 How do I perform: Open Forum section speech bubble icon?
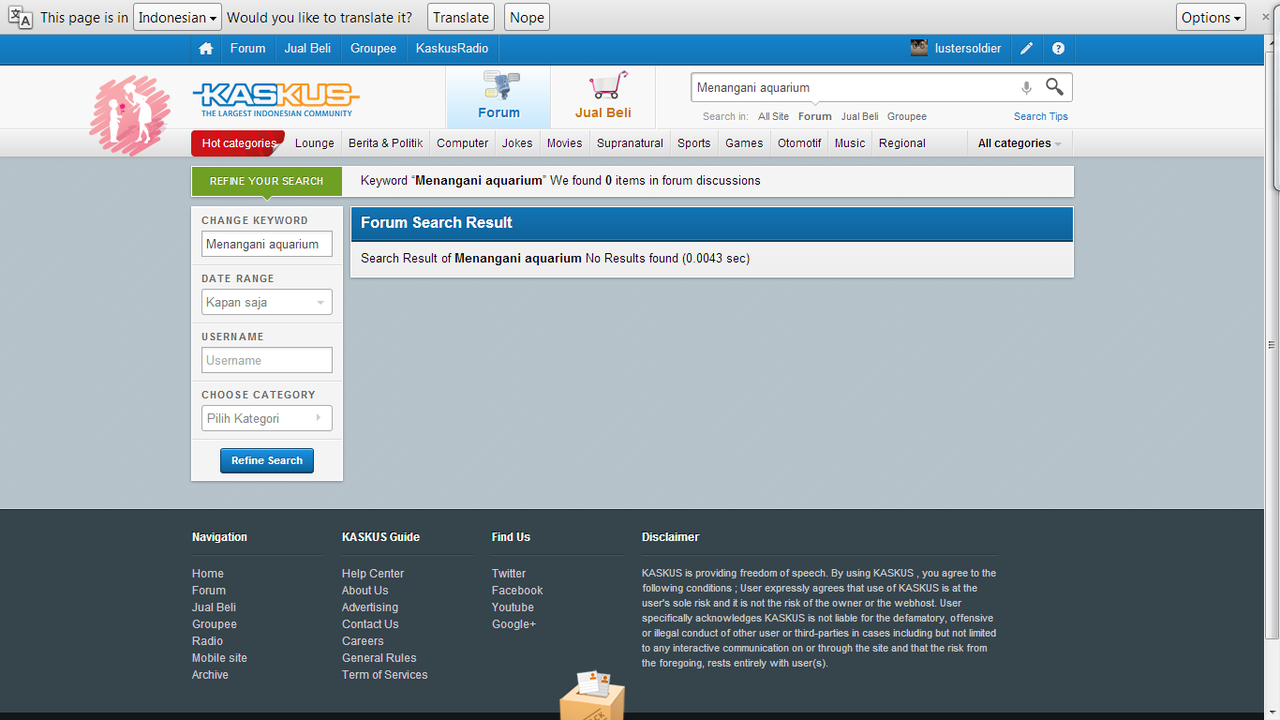500,84
